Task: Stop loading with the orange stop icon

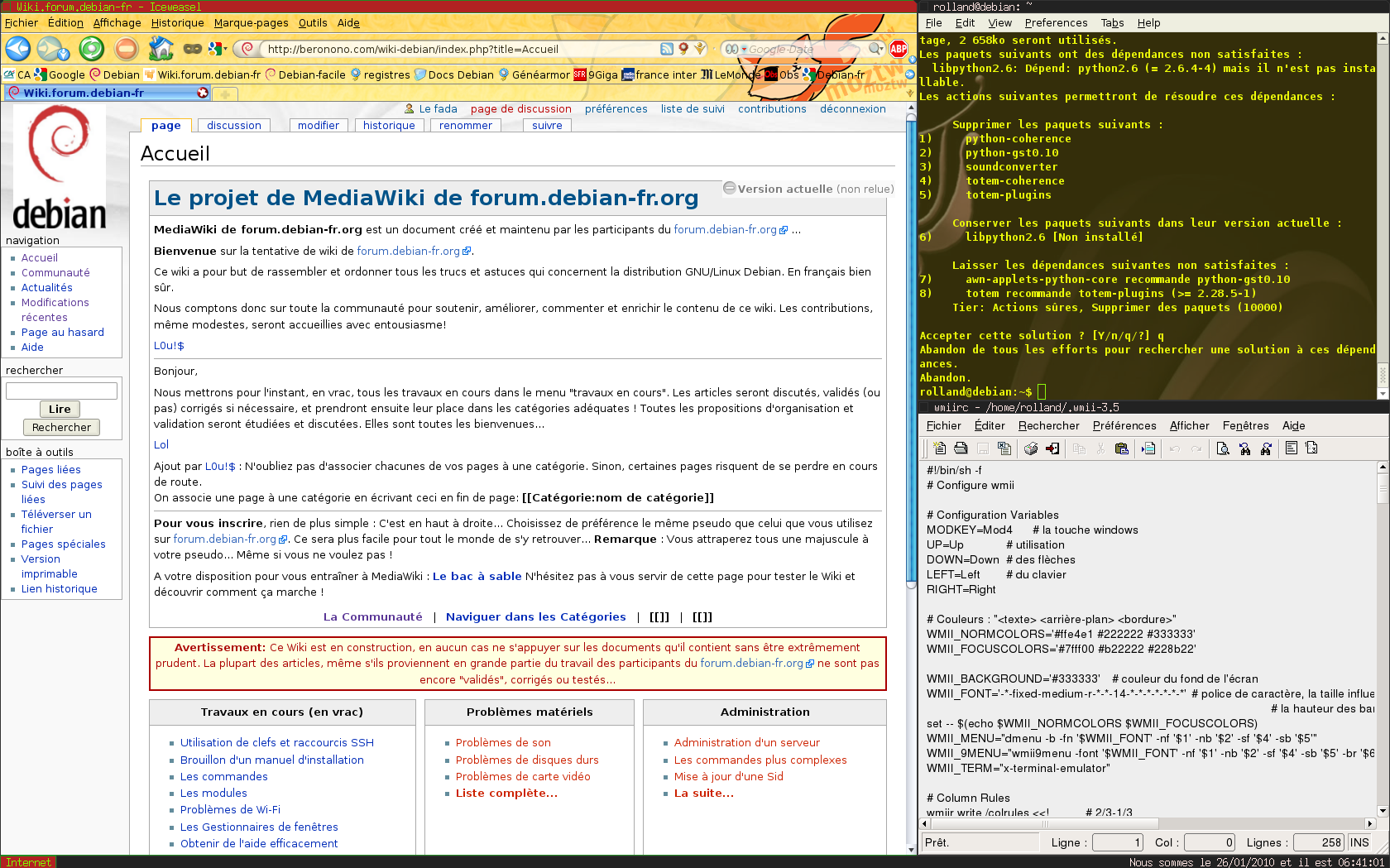Action: pyautogui.click(x=126, y=49)
